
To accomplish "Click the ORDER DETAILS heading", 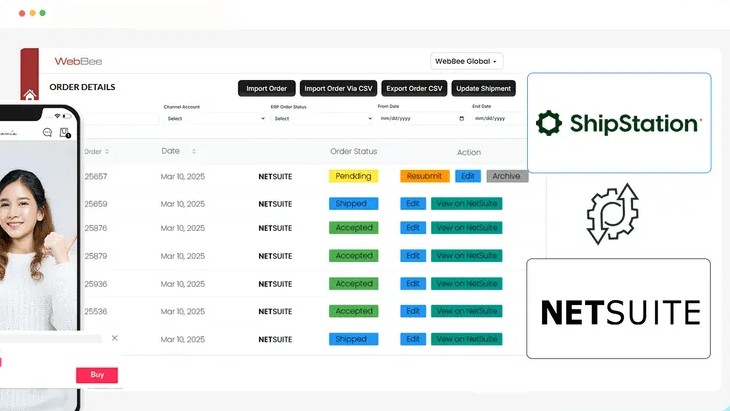I will 82,87.
